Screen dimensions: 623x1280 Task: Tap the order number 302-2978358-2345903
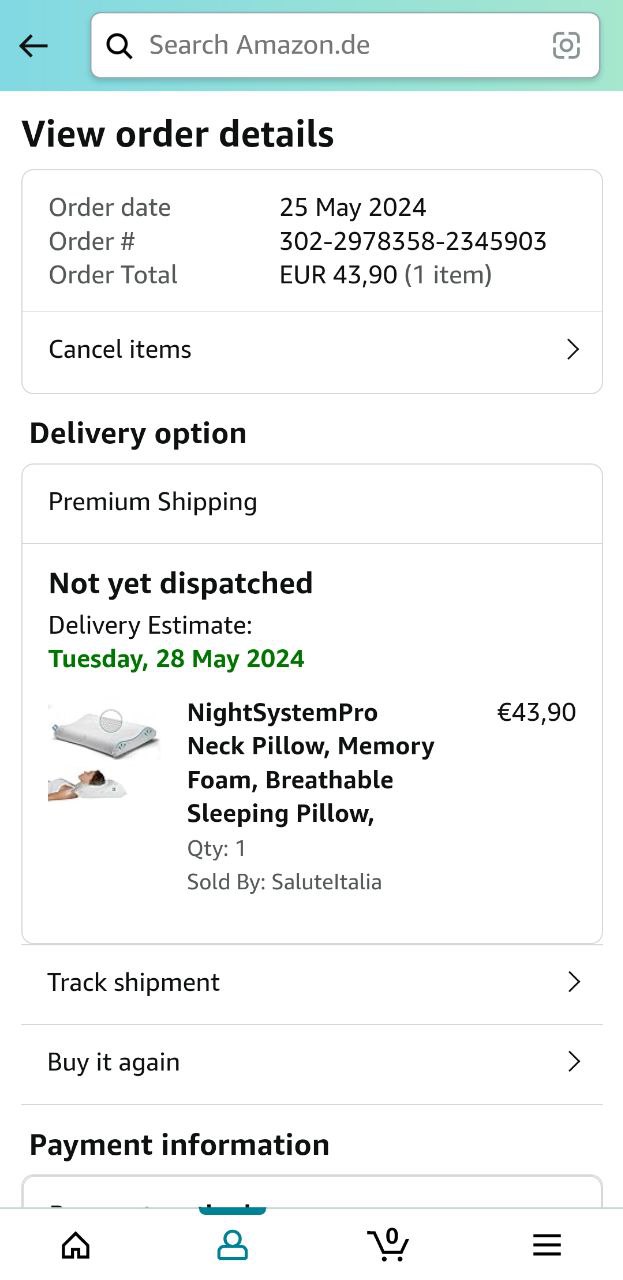point(413,241)
